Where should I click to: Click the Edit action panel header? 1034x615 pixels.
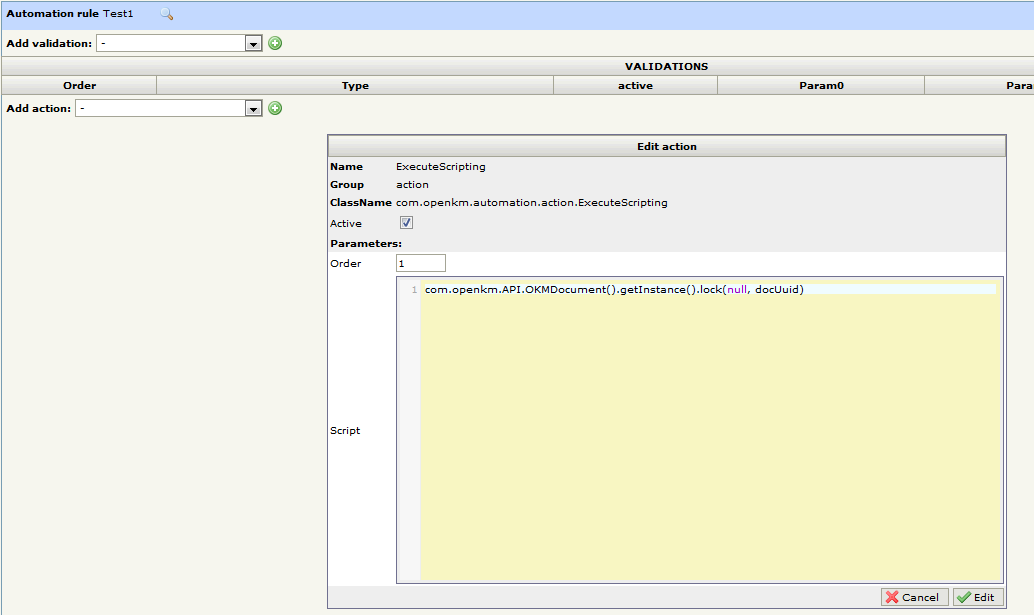pos(666,146)
